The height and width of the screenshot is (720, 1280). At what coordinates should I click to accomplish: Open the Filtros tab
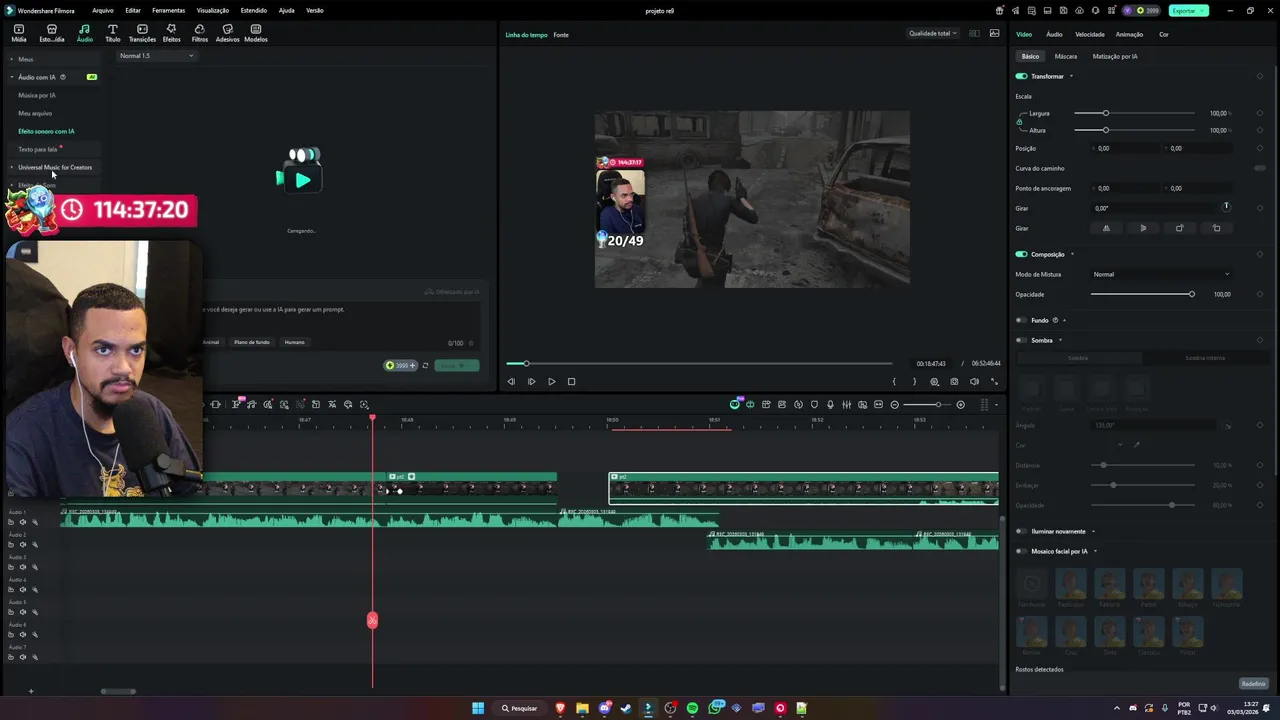pyautogui.click(x=200, y=33)
